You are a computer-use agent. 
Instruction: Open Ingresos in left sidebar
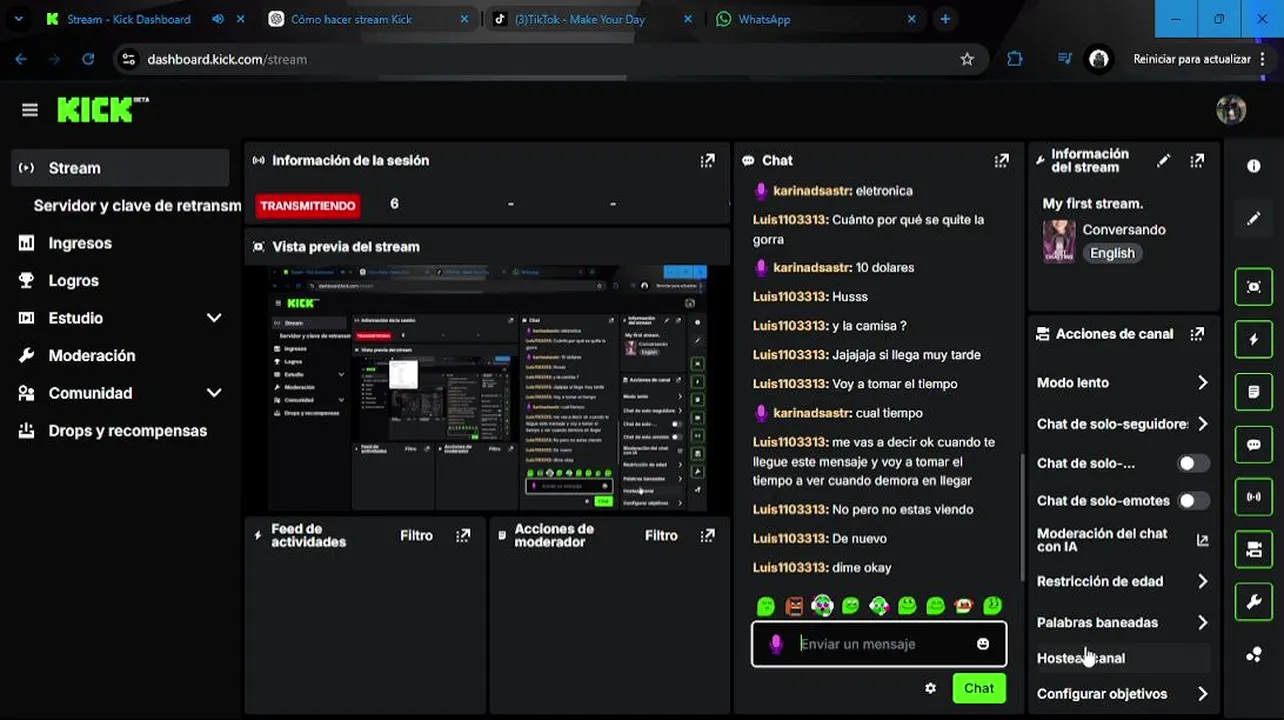pos(80,243)
